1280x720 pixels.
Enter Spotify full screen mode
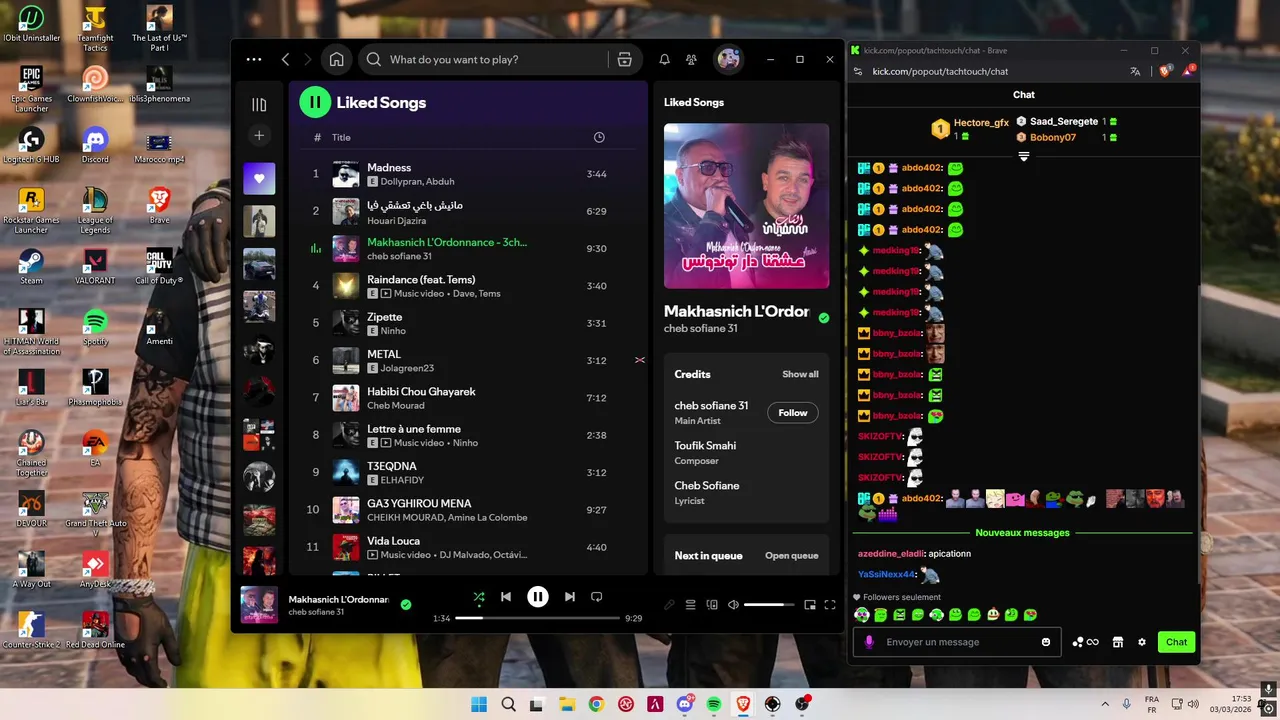click(x=830, y=605)
